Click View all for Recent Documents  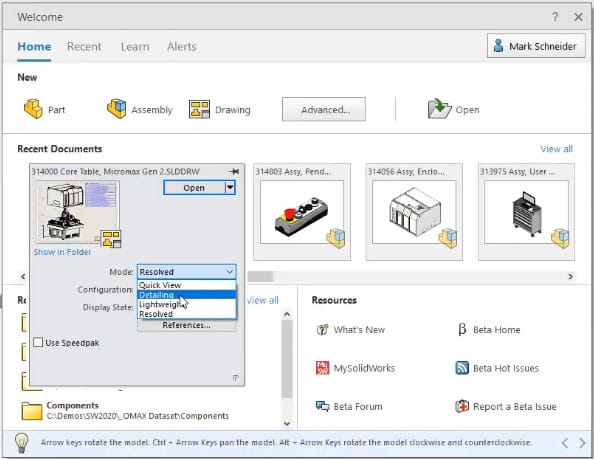556,149
